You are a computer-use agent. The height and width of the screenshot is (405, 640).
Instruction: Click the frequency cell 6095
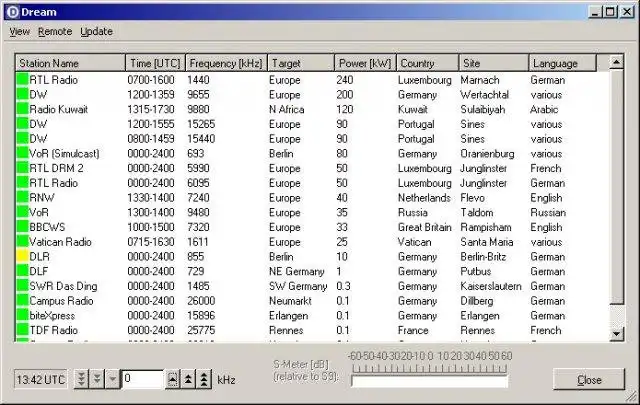198,183
